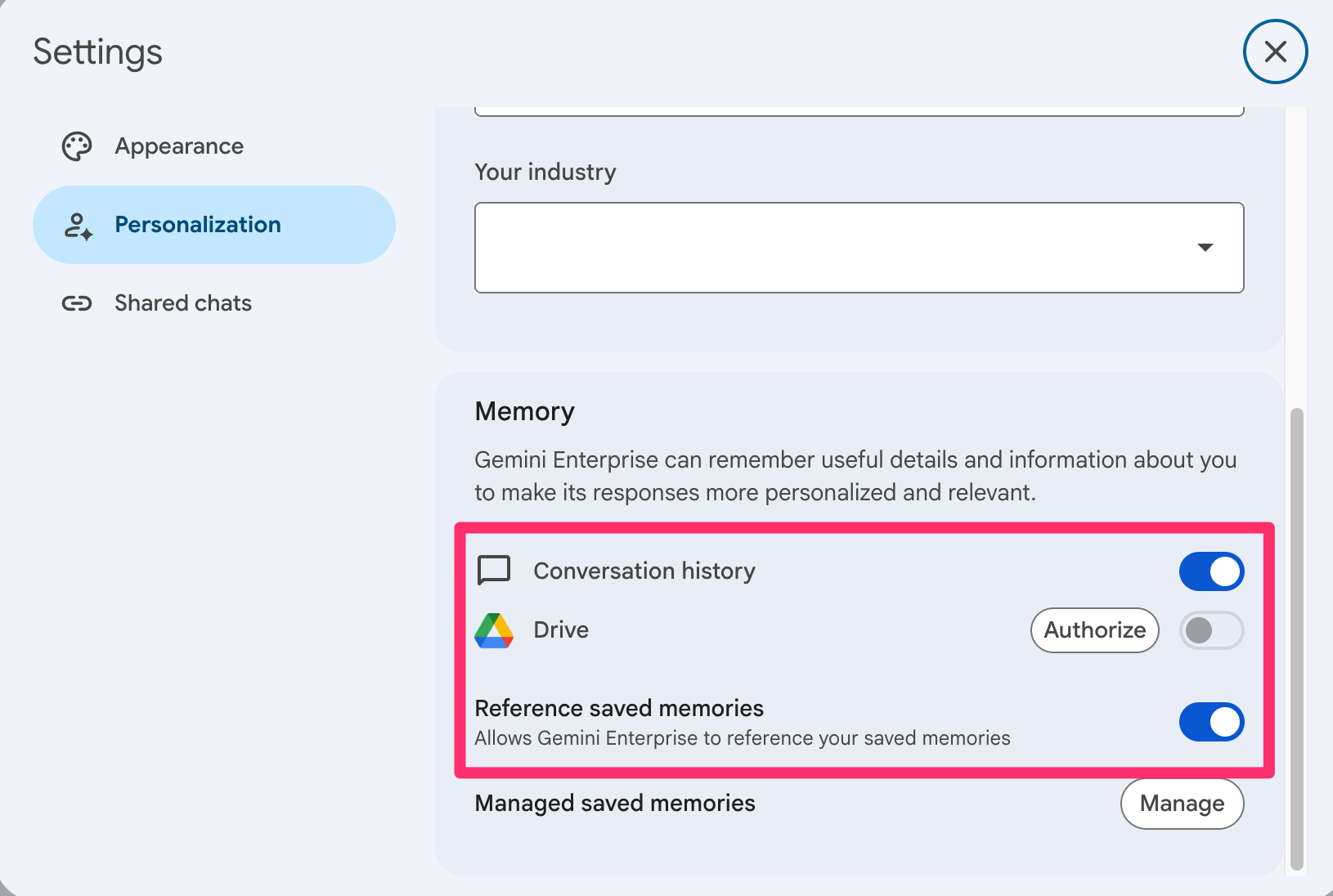Click the Managed saved memories label
Image resolution: width=1333 pixels, height=896 pixels.
click(615, 804)
